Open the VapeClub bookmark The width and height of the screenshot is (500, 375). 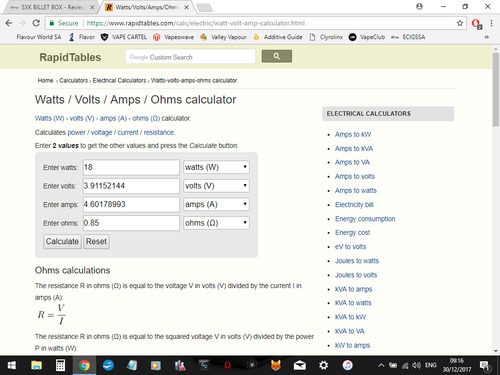pos(367,37)
